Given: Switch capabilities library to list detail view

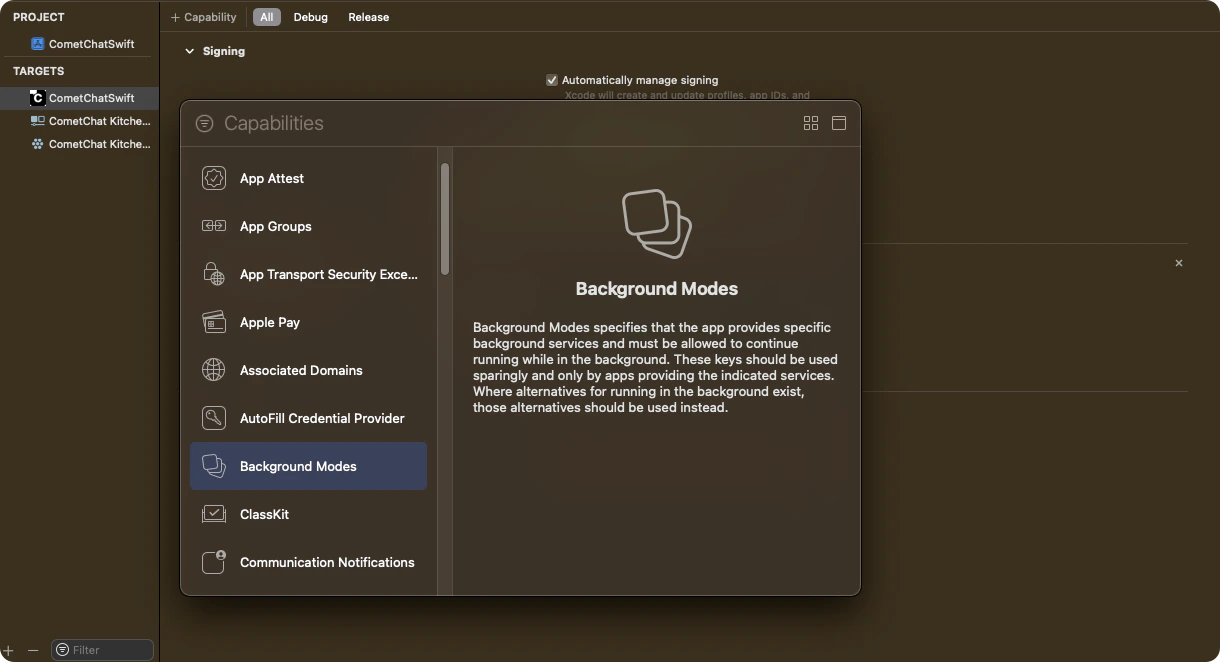Looking at the screenshot, I should (x=839, y=123).
